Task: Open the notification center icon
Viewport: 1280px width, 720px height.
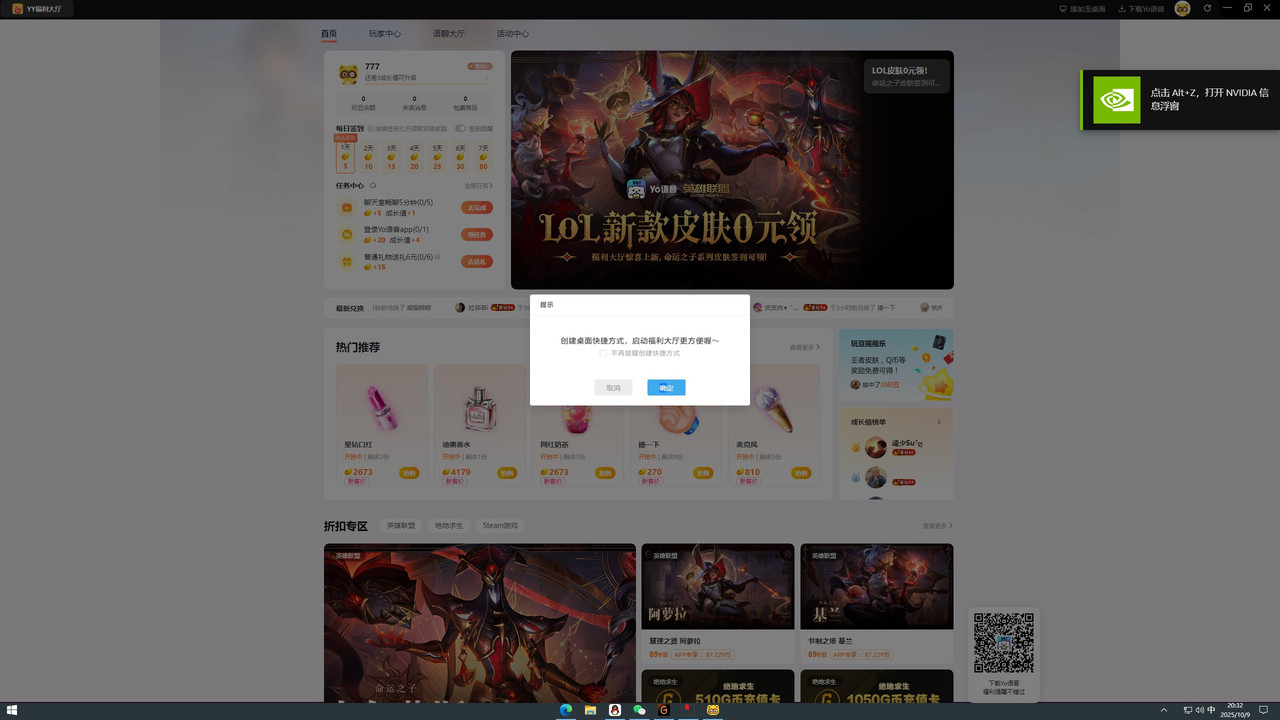Action: click(1264, 711)
